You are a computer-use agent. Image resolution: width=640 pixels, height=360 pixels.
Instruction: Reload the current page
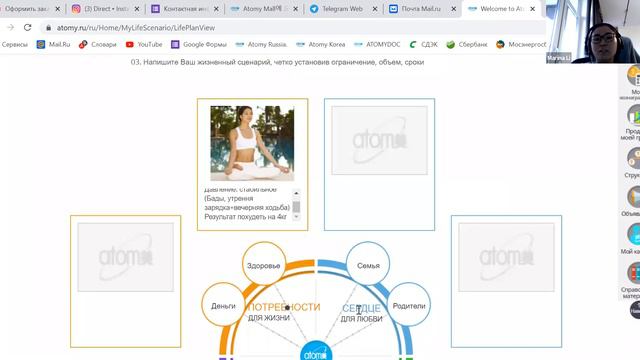pos(27,27)
